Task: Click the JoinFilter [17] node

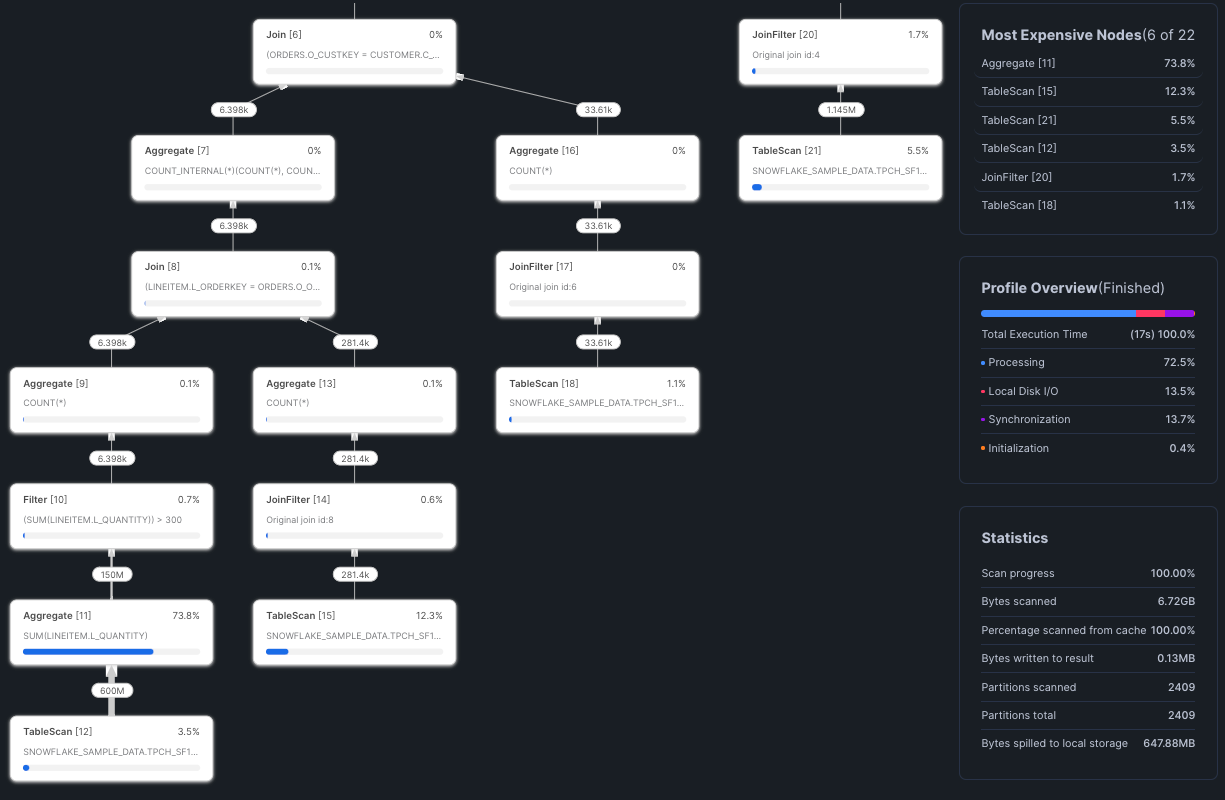Action: pos(597,283)
